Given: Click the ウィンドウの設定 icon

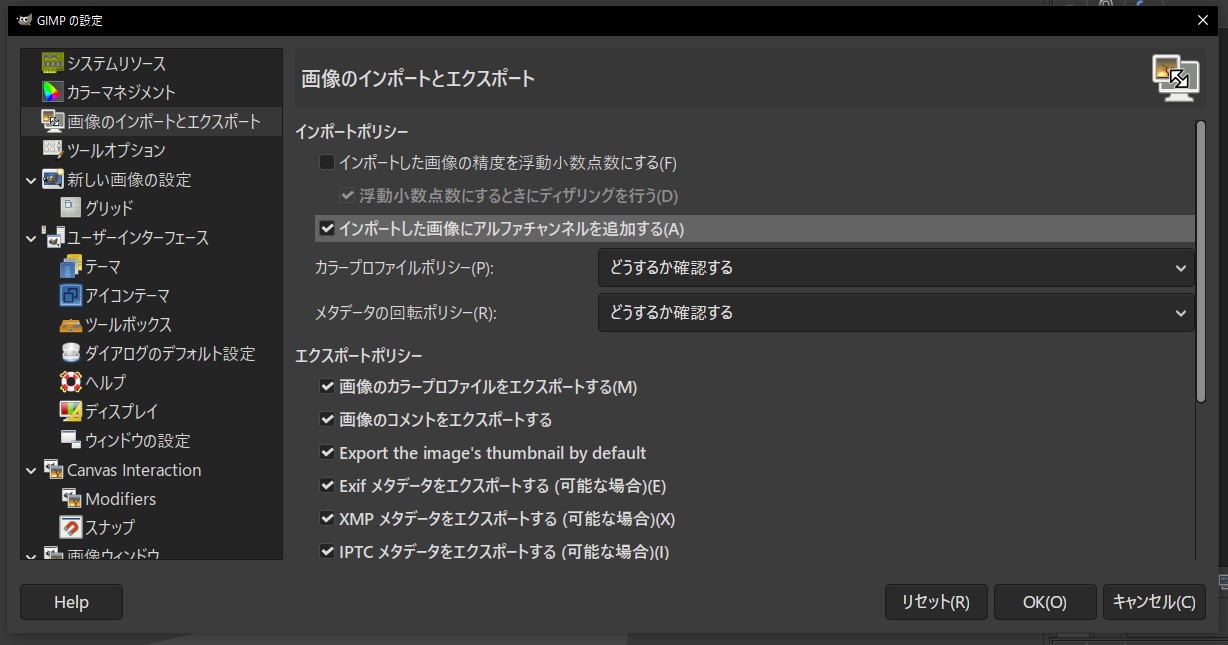Looking at the screenshot, I should (x=70, y=440).
